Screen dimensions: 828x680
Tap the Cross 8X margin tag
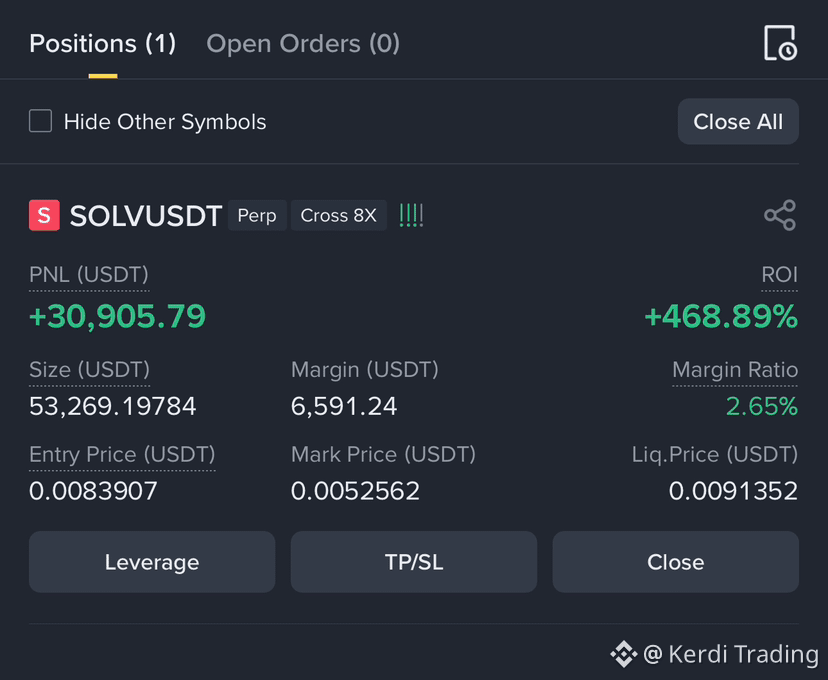pos(338,215)
